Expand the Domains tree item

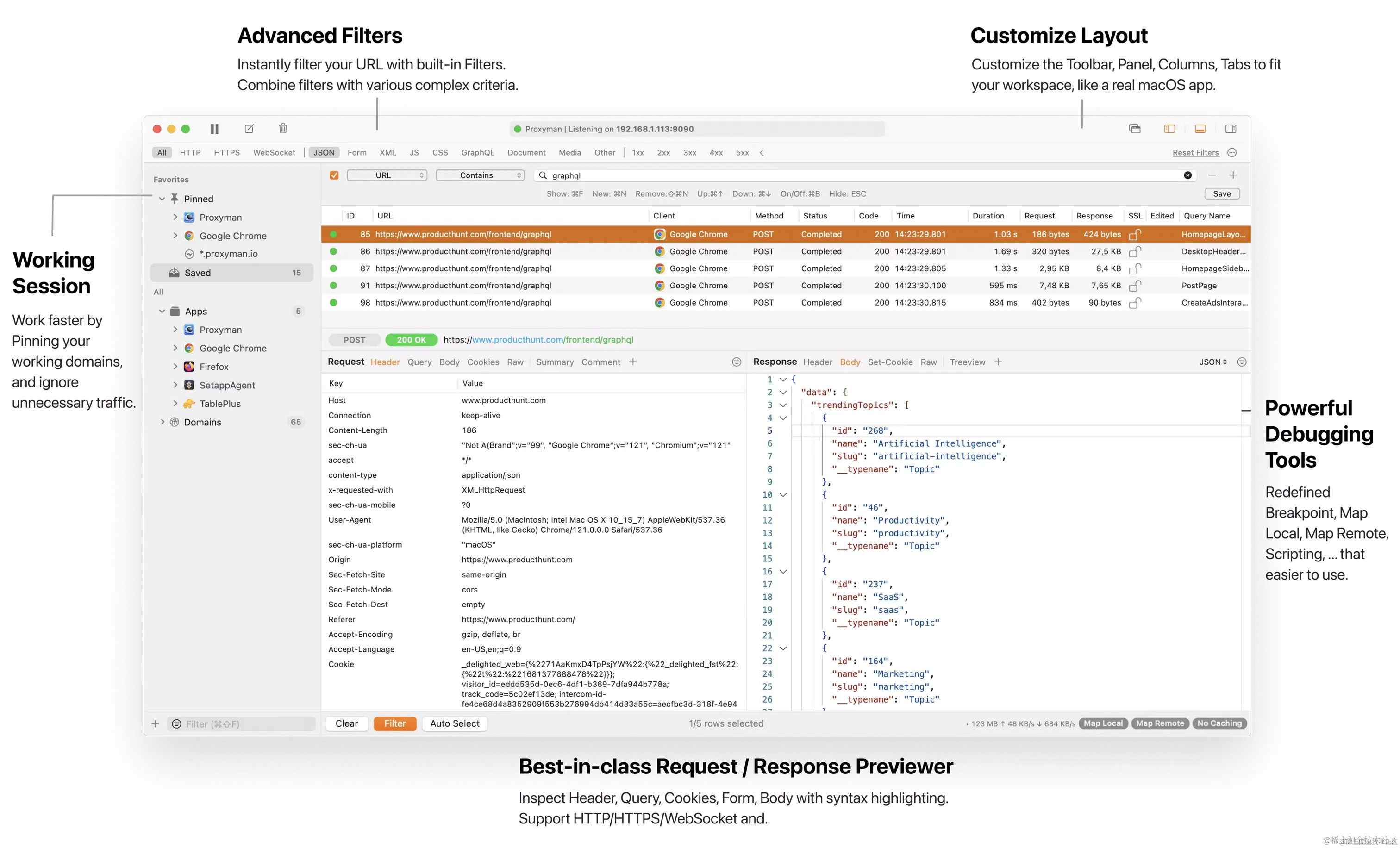(x=162, y=422)
